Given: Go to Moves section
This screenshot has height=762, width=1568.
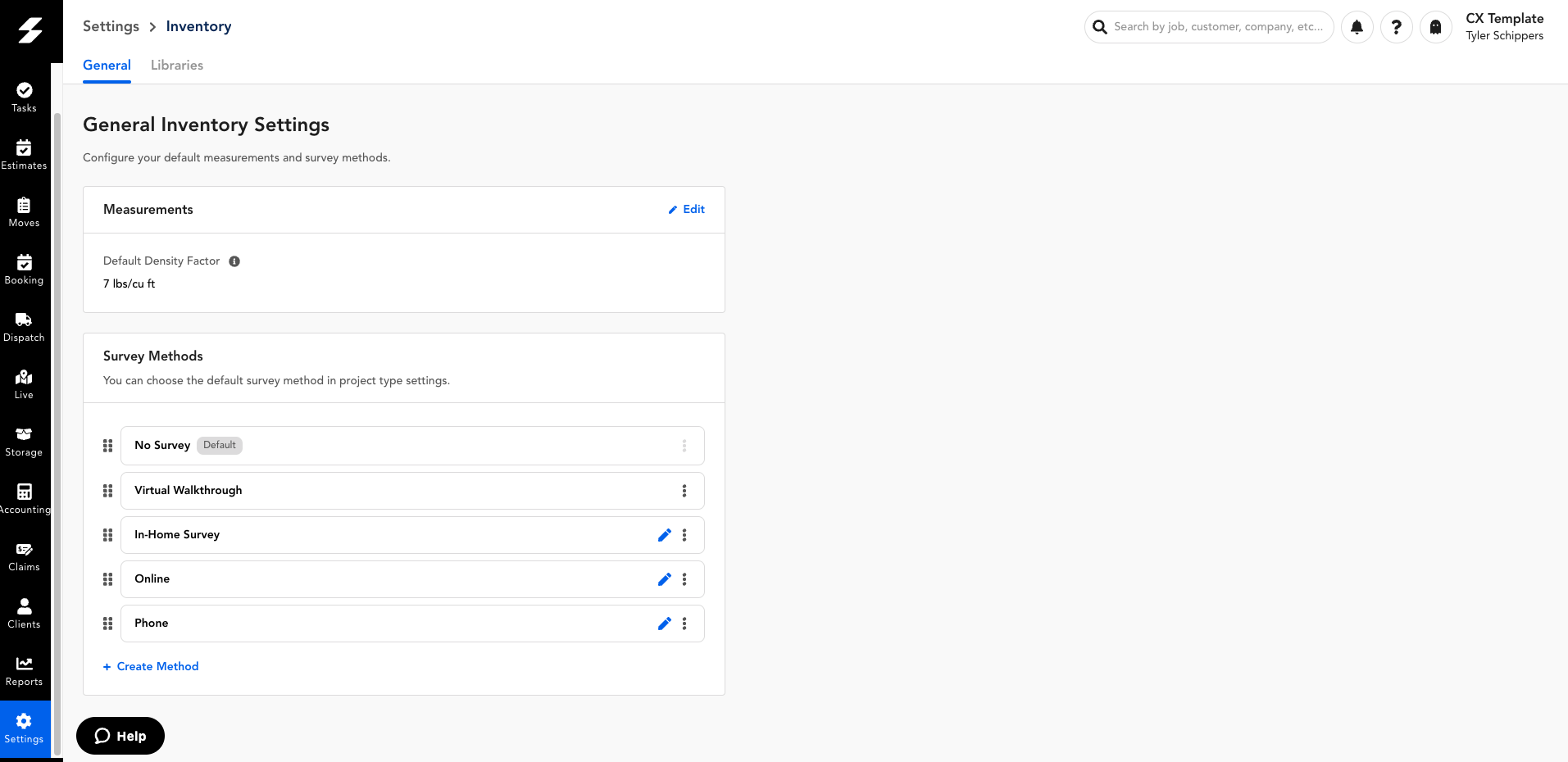Looking at the screenshot, I should pyautogui.click(x=25, y=212).
